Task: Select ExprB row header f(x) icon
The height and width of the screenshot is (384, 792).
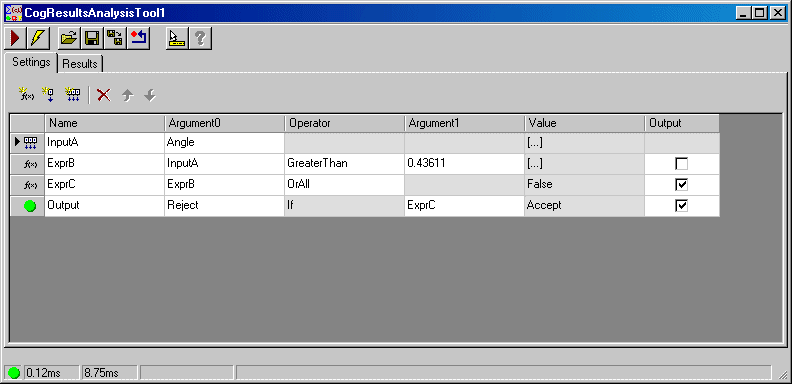Action: pos(27,164)
